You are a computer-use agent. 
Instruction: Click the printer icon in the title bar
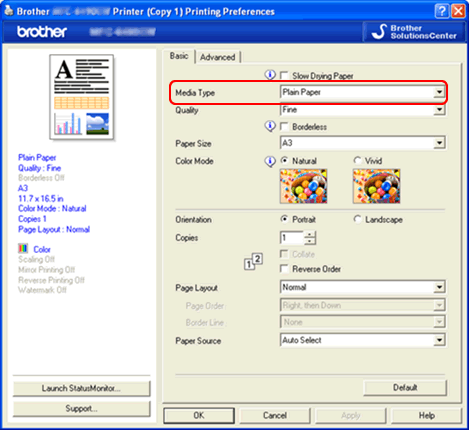9,11
